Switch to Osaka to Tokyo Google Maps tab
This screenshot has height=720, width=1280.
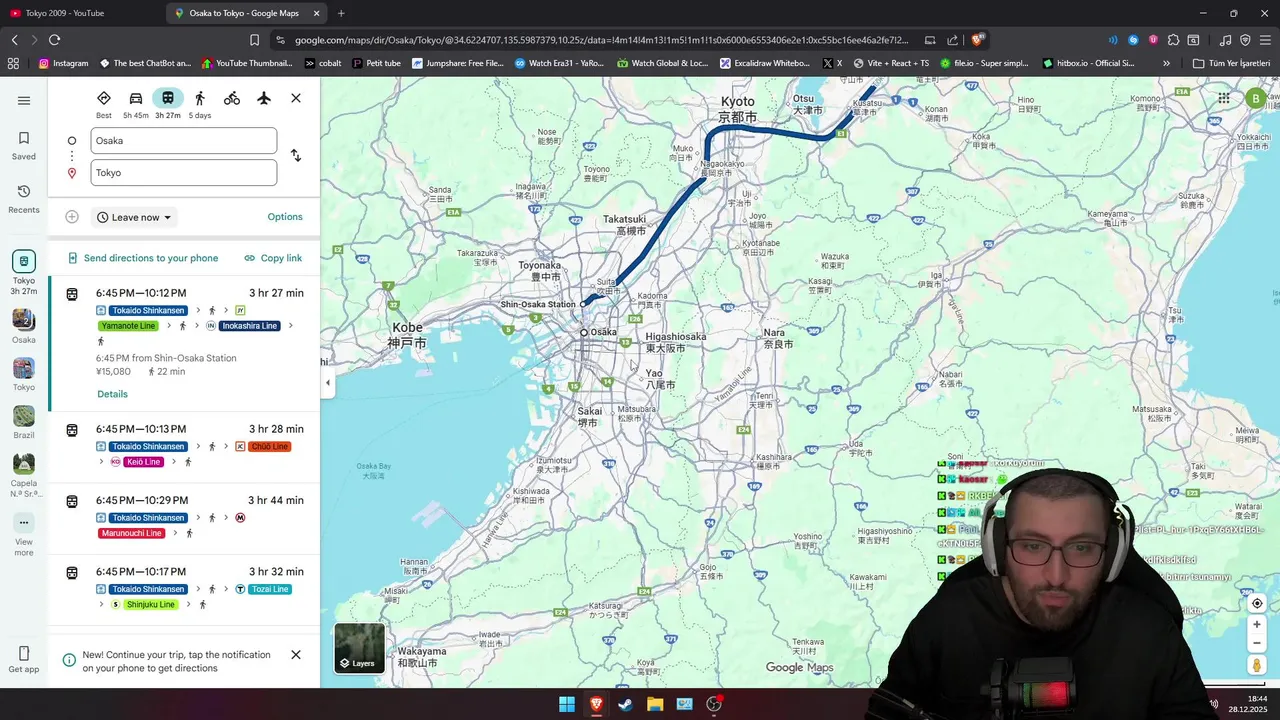click(x=246, y=13)
